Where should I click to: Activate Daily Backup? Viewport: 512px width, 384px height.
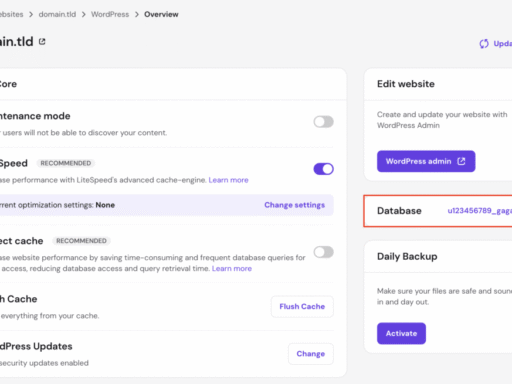401,333
